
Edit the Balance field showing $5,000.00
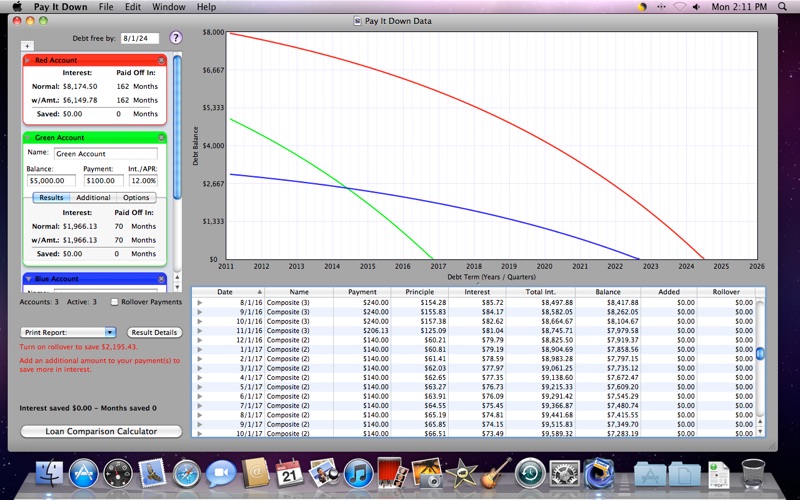point(51,181)
